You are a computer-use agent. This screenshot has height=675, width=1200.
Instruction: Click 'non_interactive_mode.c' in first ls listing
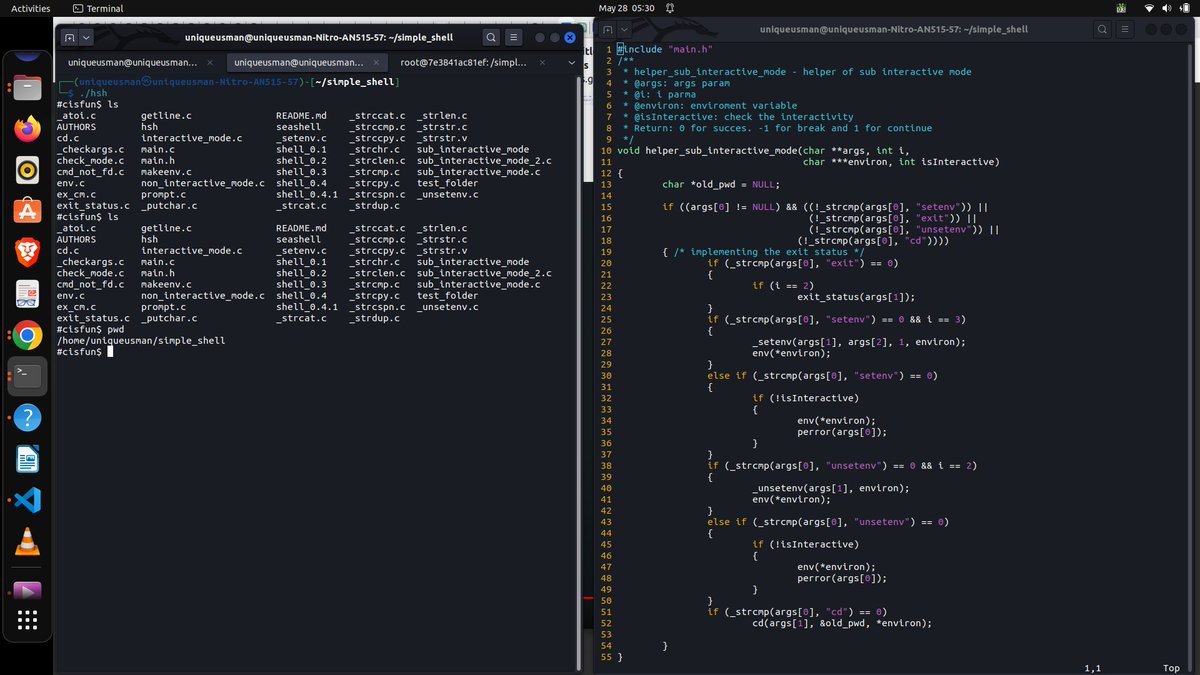pyautogui.click(x=203, y=184)
